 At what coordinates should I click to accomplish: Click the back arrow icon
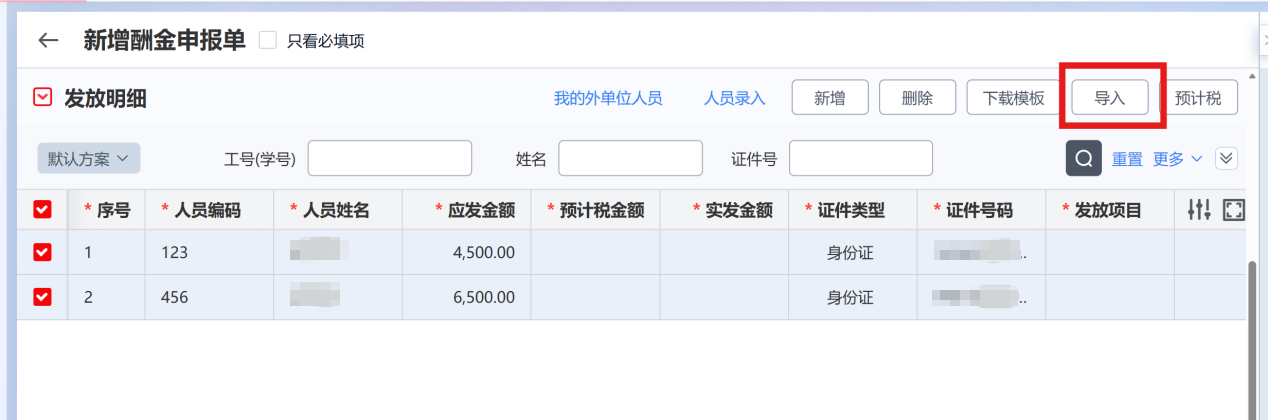(x=48, y=41)
